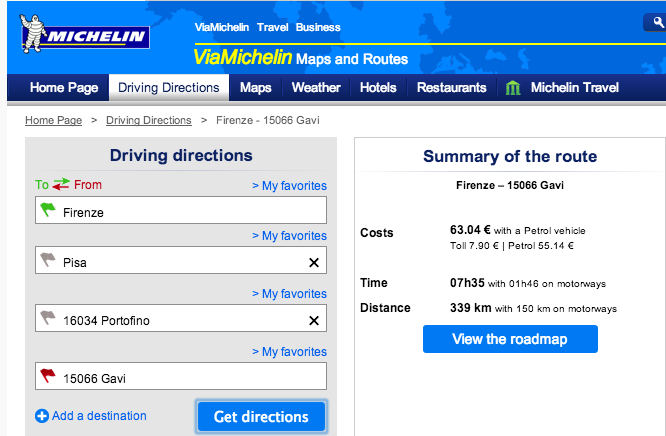666x436 pixels.
Task: Click into the 15066 Gavi destination field
Action: coord(181,376)
